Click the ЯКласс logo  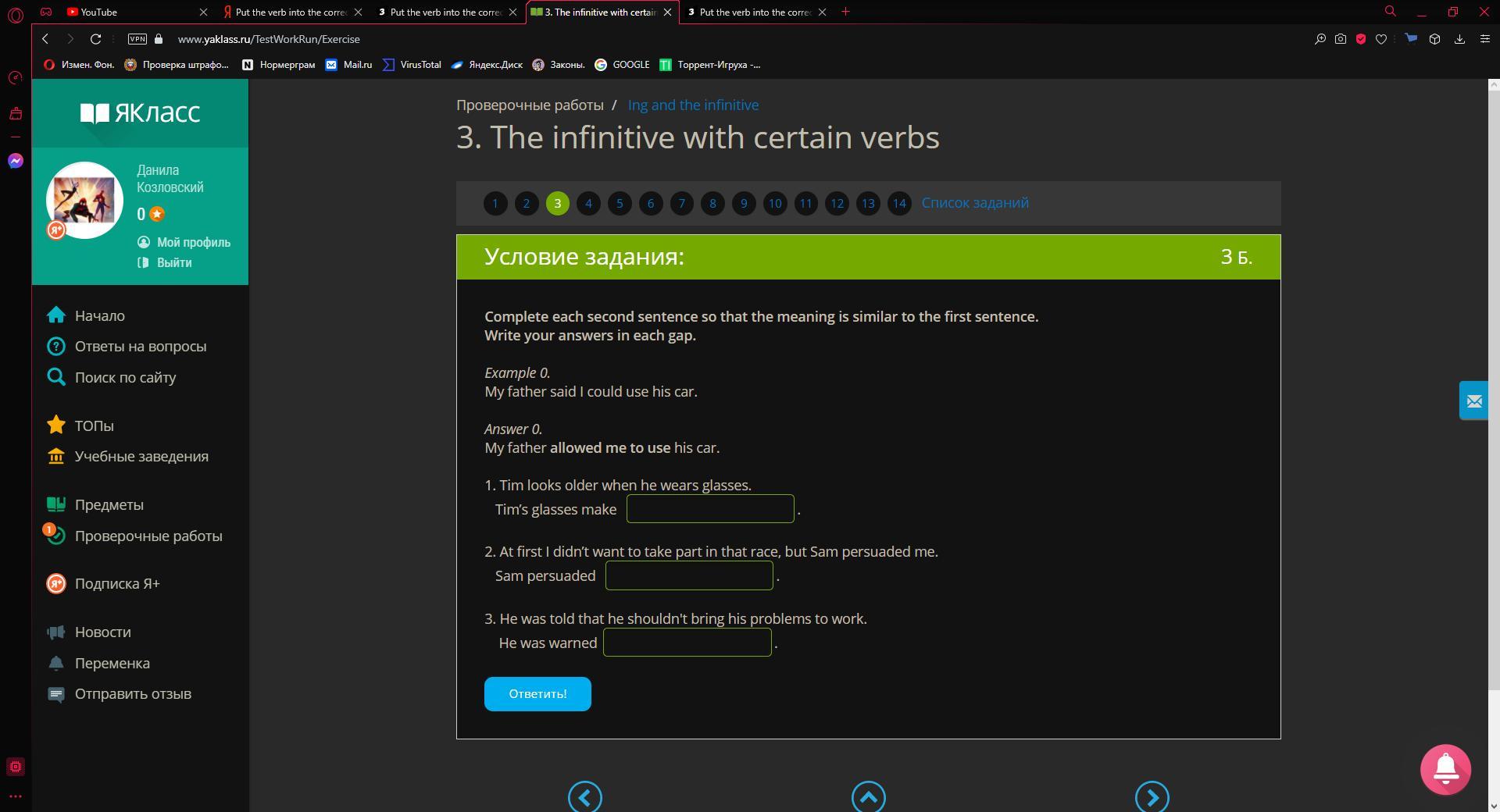pos(141,113)
